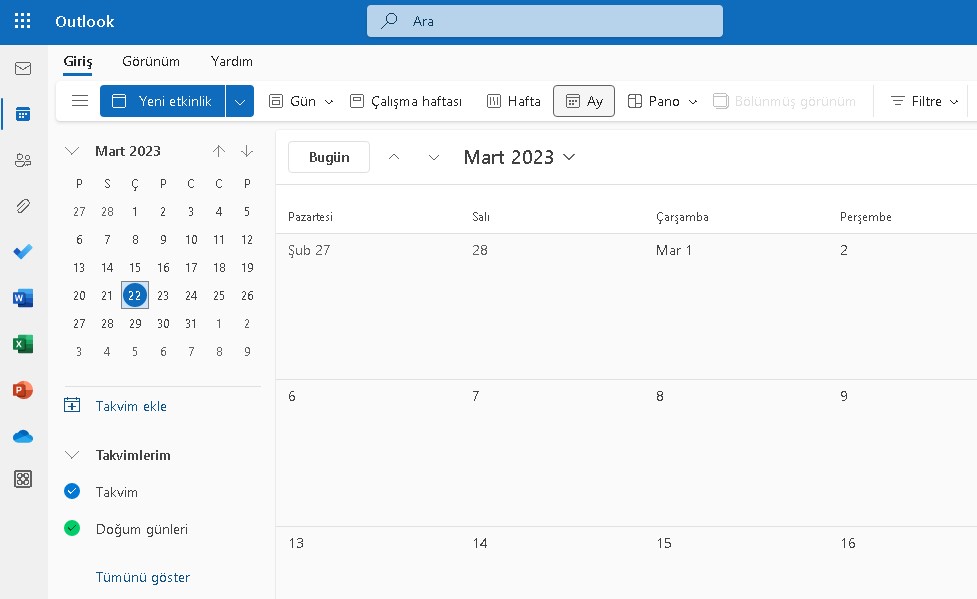Open OneDrive from the sidebar
Screen dimensions: 977x599
(x=22, y=436)
